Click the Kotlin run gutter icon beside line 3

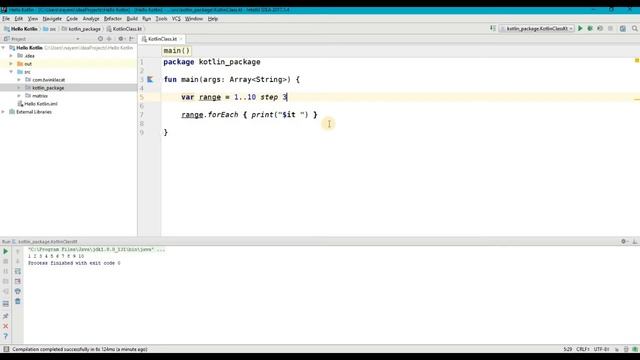click(x=150, y=80)
